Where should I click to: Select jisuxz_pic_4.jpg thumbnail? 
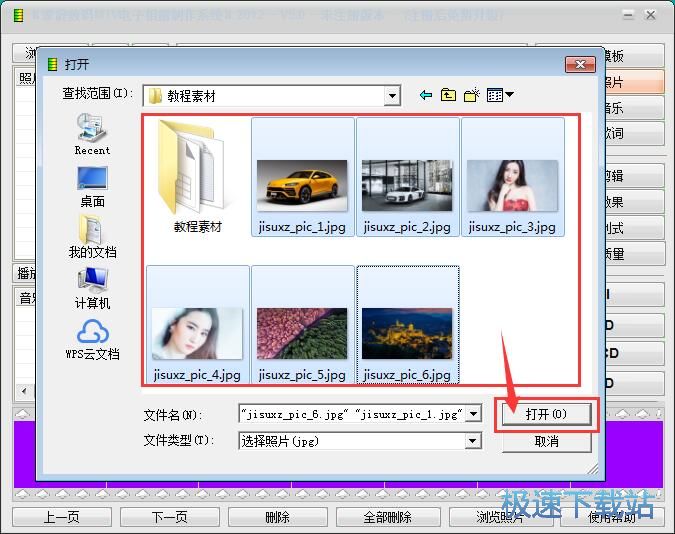tap(197, 324)
